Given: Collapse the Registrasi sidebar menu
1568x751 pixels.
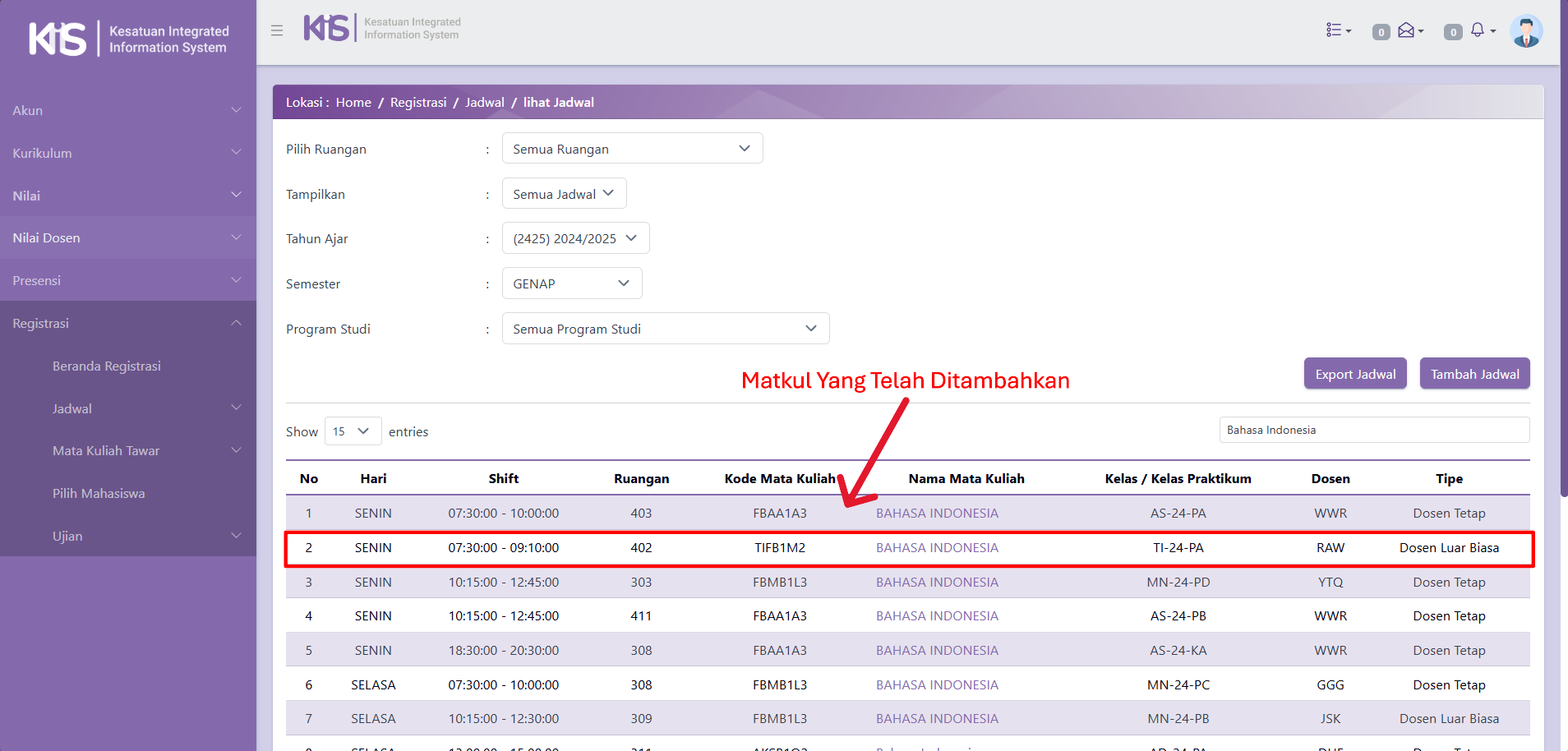Looking at the screenshot, I should tap(127, 323).
